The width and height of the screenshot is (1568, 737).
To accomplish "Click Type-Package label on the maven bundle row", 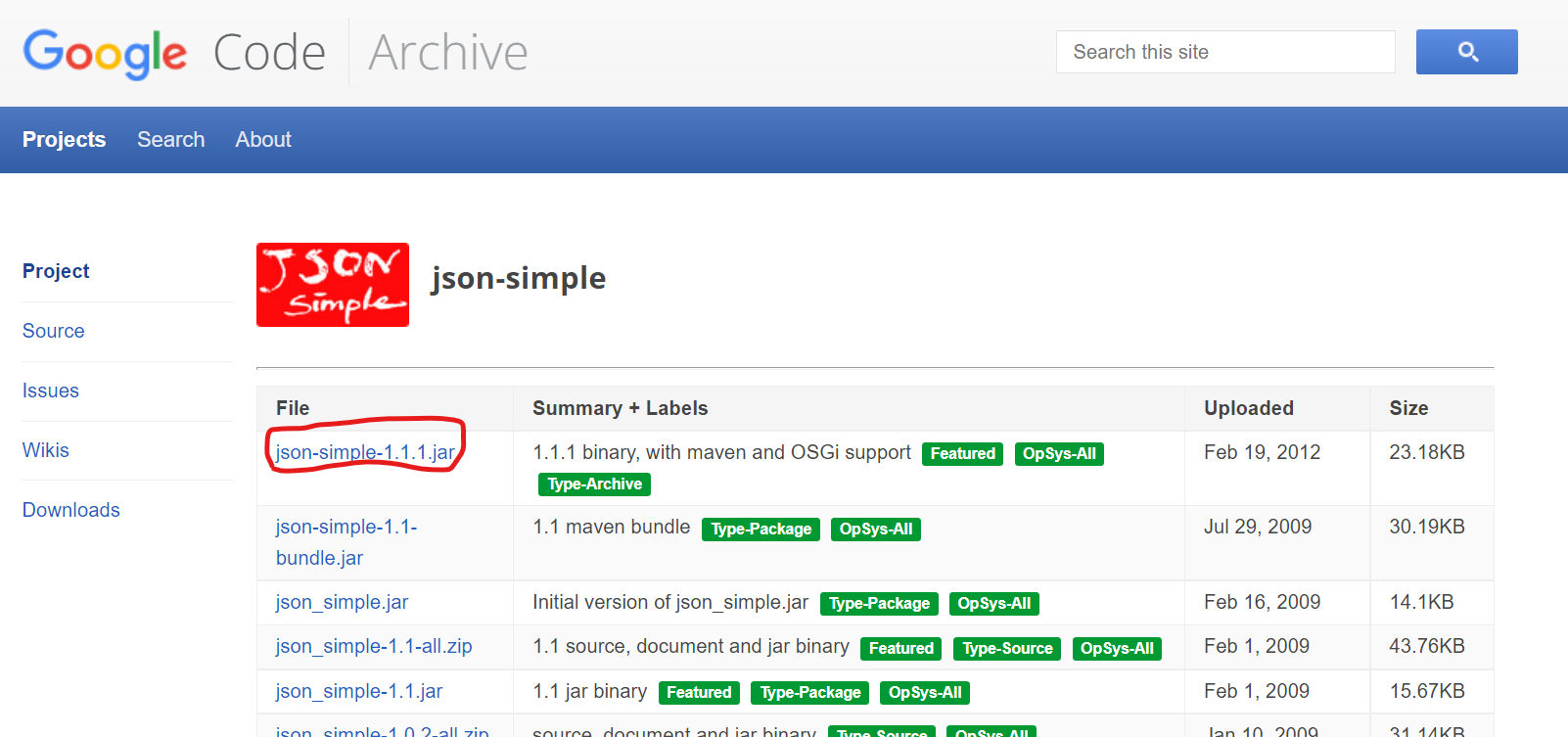I will 761,530.
